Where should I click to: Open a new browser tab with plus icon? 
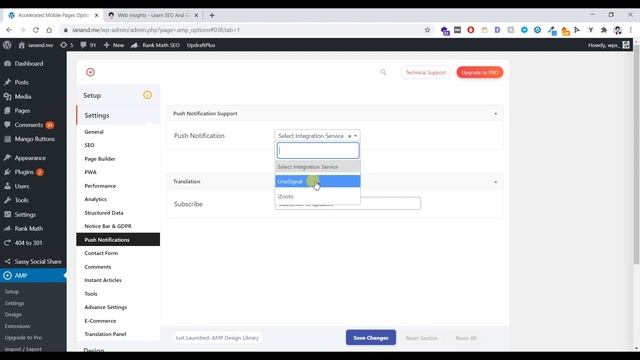click(x=212, y=15)
